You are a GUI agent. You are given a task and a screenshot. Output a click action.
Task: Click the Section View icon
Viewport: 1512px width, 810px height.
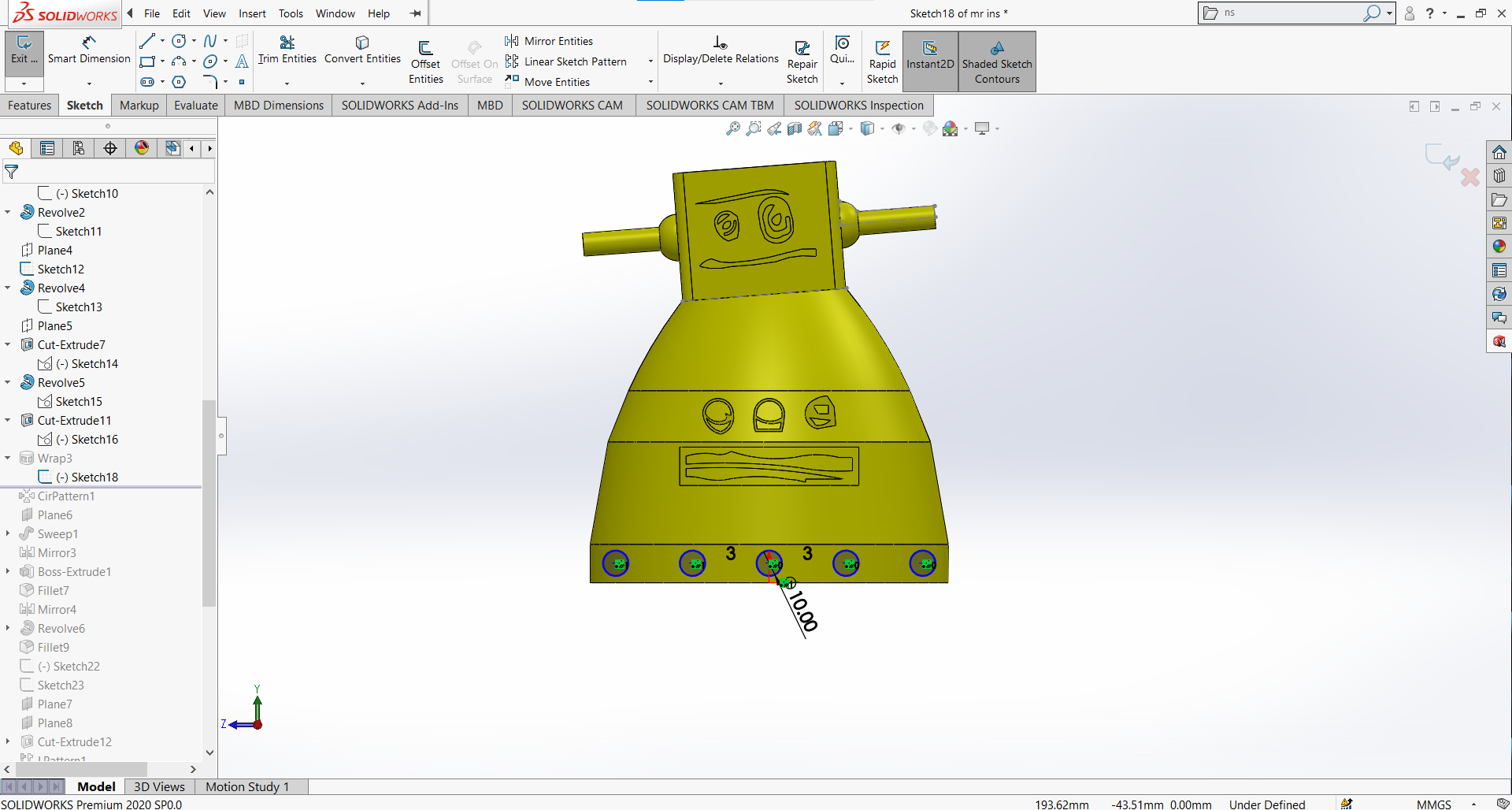pyautogui.click(x=795, y=128)
